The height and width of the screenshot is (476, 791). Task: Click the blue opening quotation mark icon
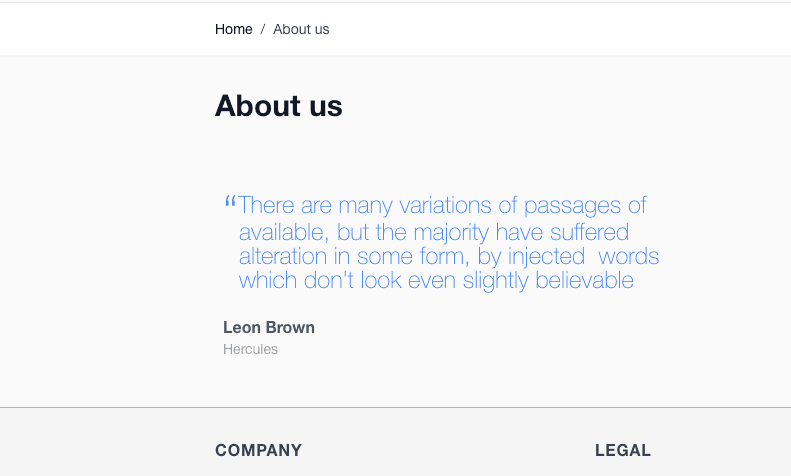coord(229,202)
